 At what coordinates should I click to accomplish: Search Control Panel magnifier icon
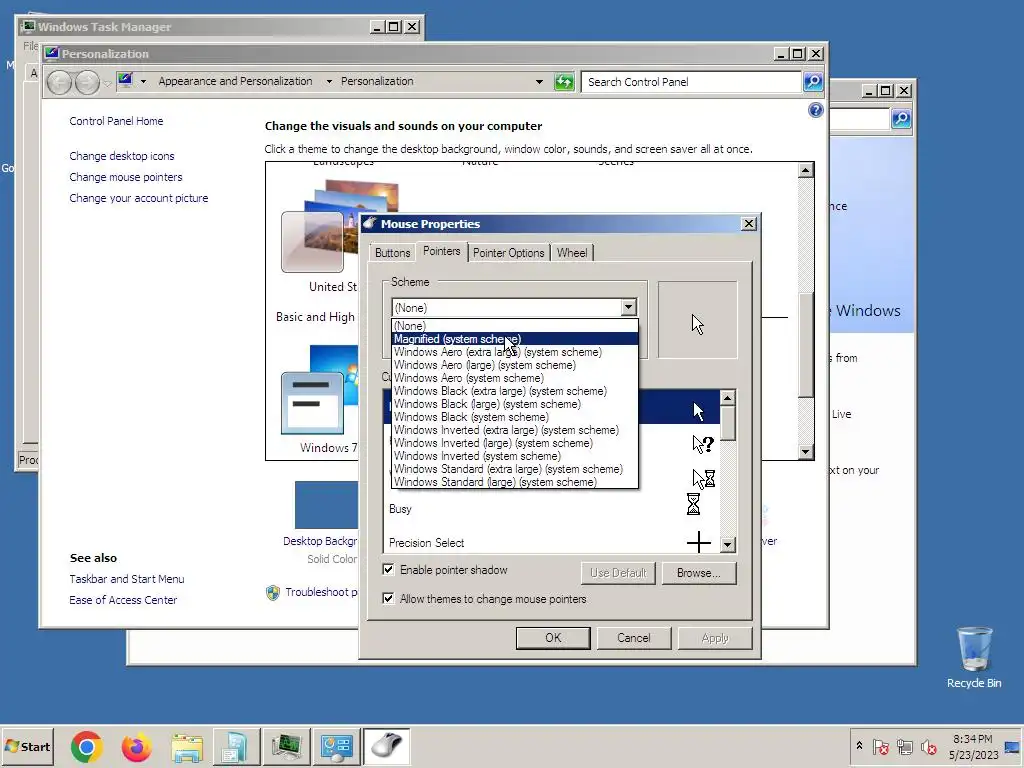813,82
